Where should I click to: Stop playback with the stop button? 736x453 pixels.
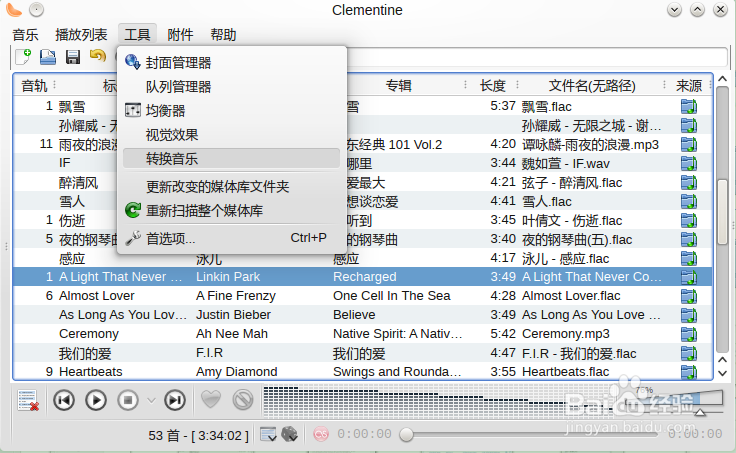click(128, 400)
